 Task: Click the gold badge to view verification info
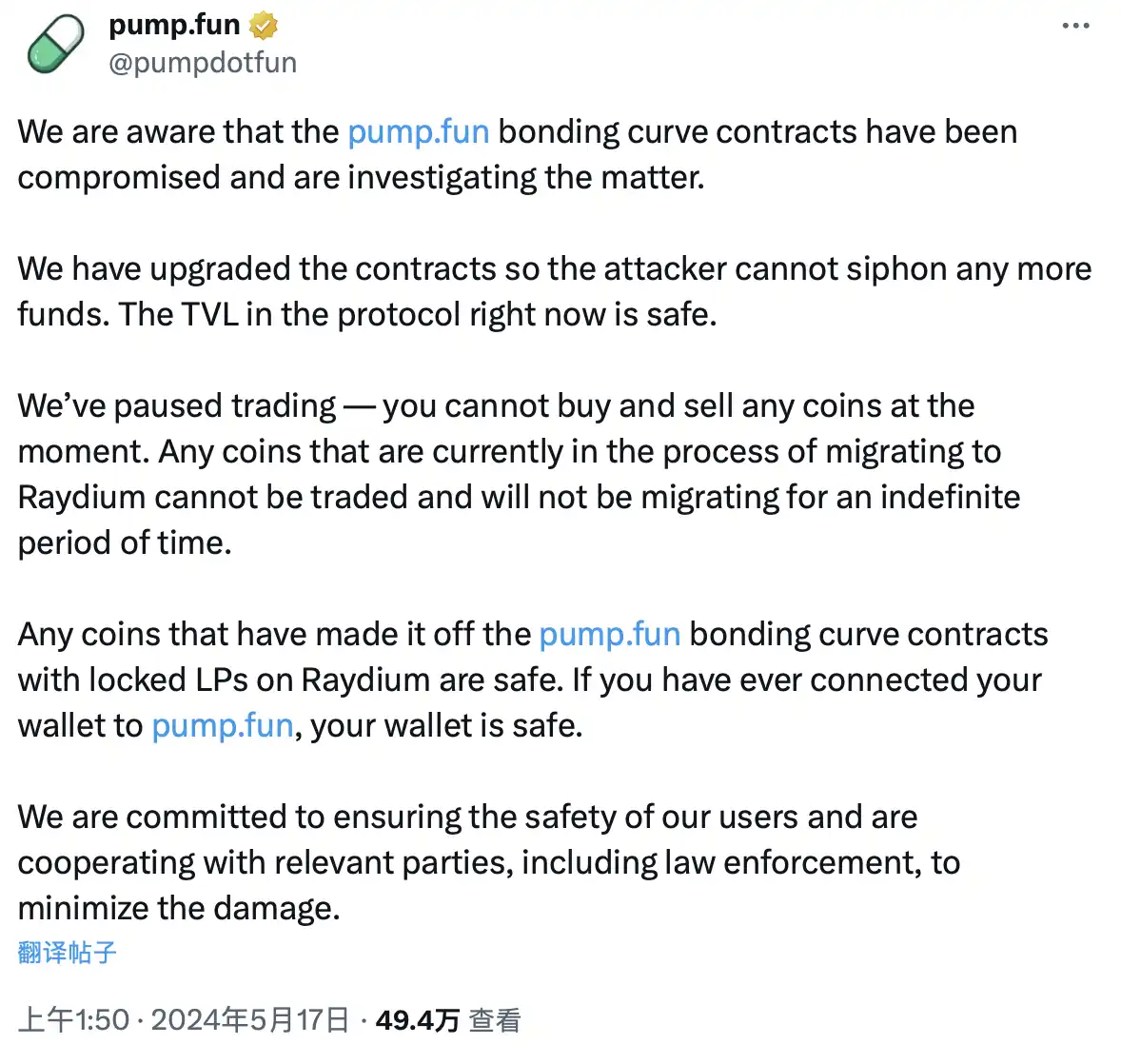click(261, 25)
